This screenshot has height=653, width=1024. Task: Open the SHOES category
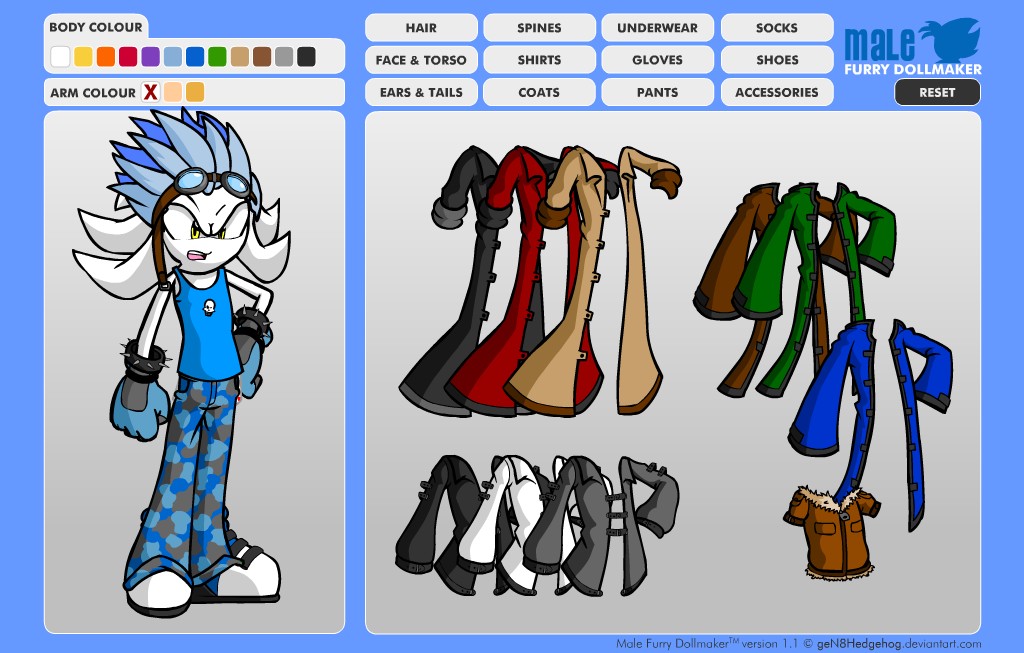pos(777,60)
